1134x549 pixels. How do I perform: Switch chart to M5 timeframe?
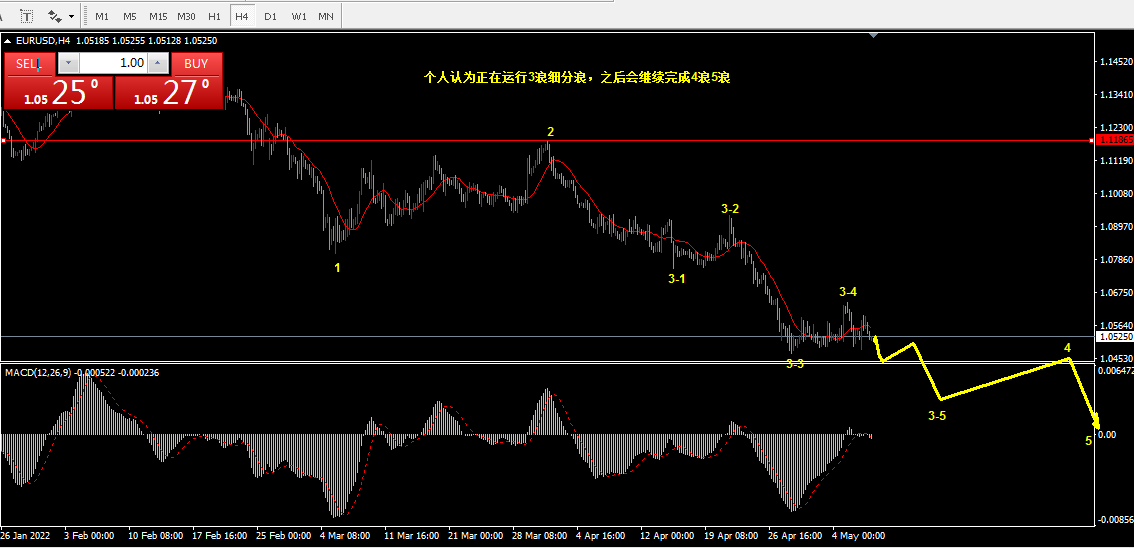(129, 15)
